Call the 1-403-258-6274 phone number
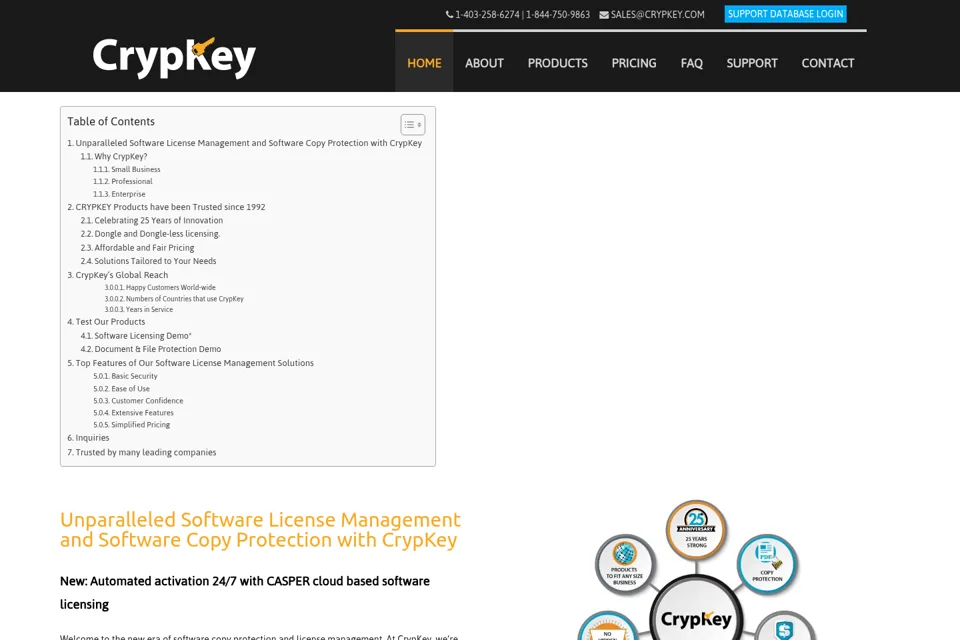The image size is (960, 640). (x=487, y=15)
